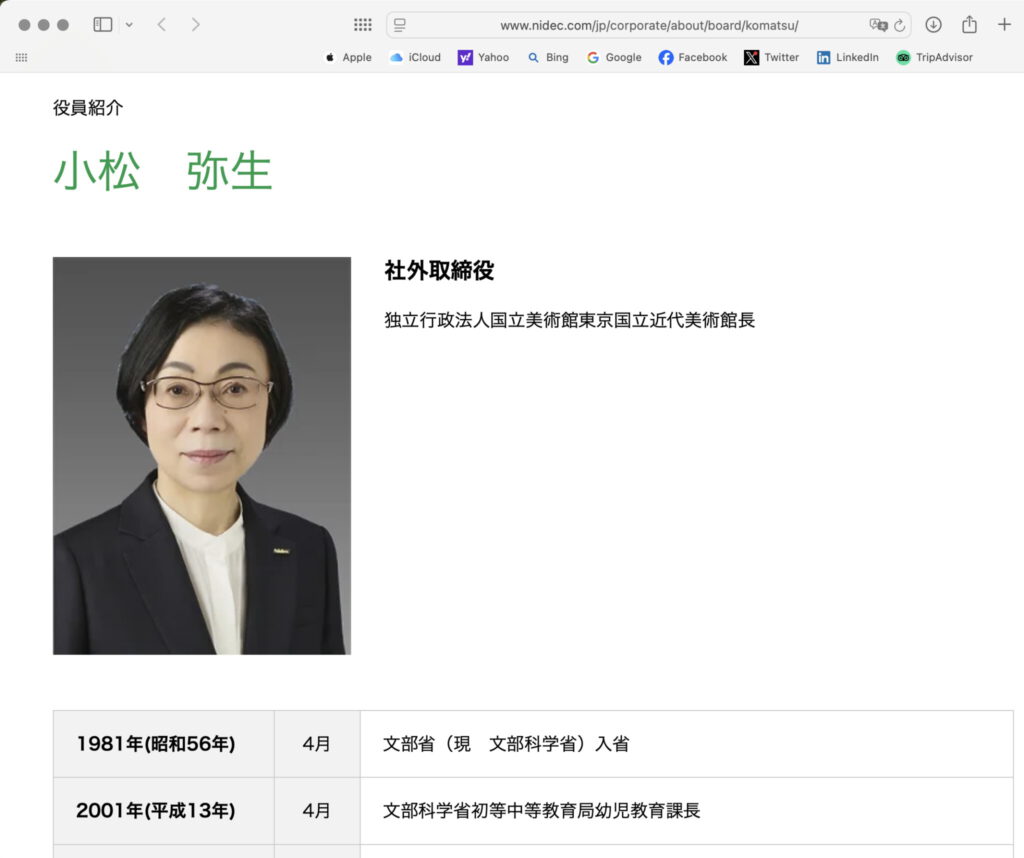1024x858 pixels.
Task: Go forward to the next page
Action: [195, 25]
